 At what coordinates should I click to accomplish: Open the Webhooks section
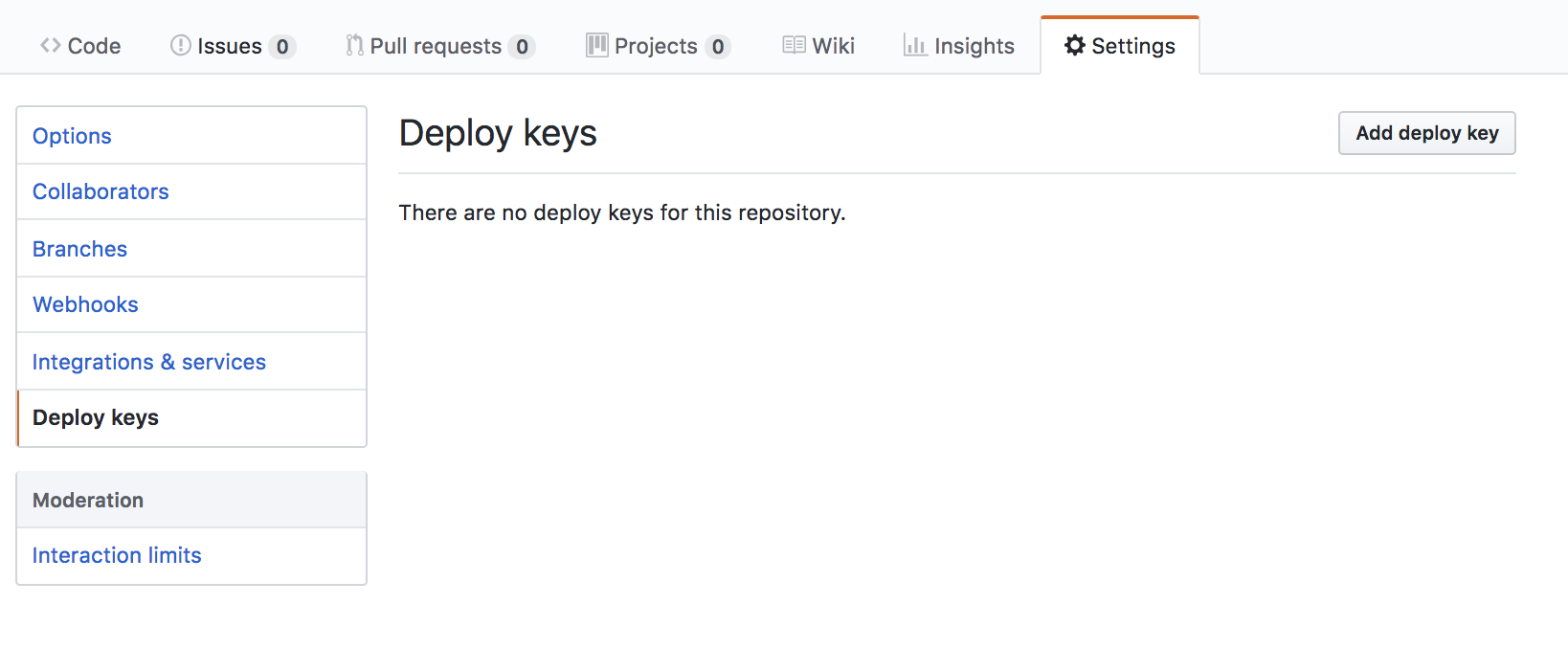click(85, 304)
